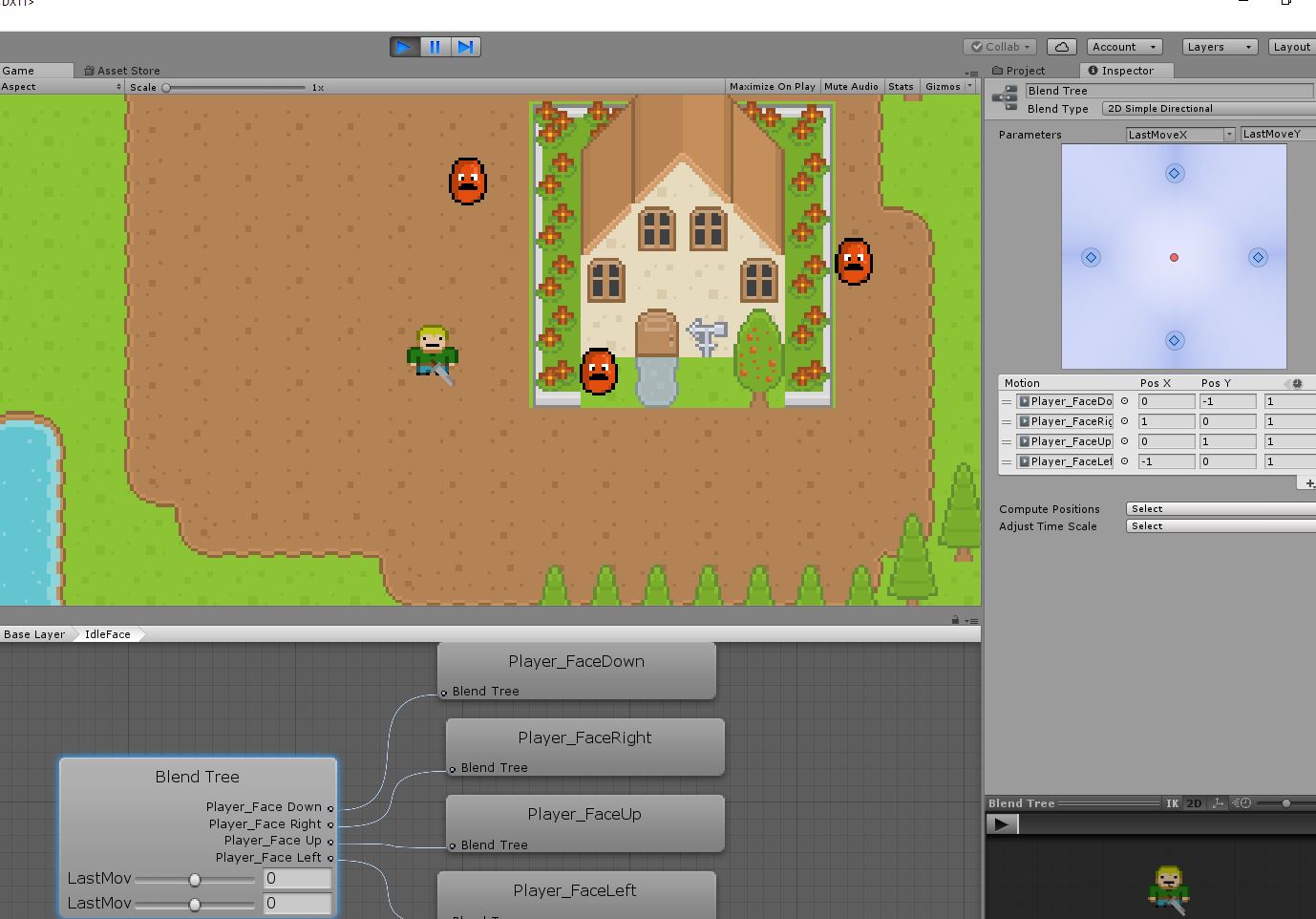
Task: Toggle 2D mode in the preview panel
Action: tap(1194, 803)
